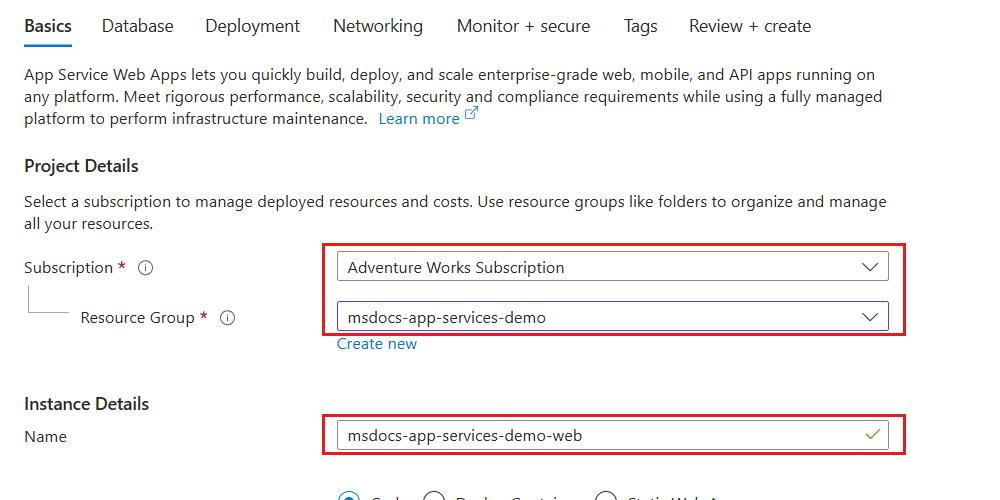
Task: Click into the Name input field
Action: pyautogui.click(x=612, y=436)
